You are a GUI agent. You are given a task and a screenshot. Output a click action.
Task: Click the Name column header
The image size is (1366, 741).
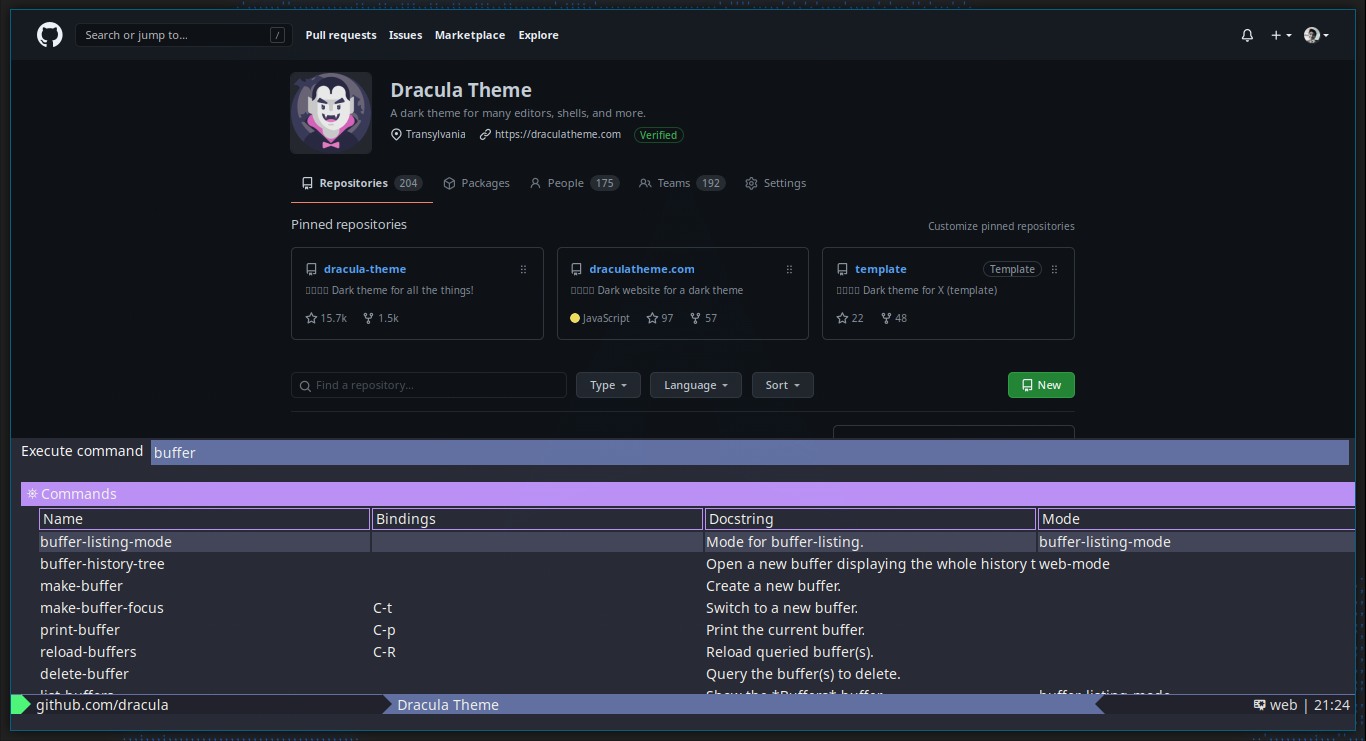(x=205, y=519)
